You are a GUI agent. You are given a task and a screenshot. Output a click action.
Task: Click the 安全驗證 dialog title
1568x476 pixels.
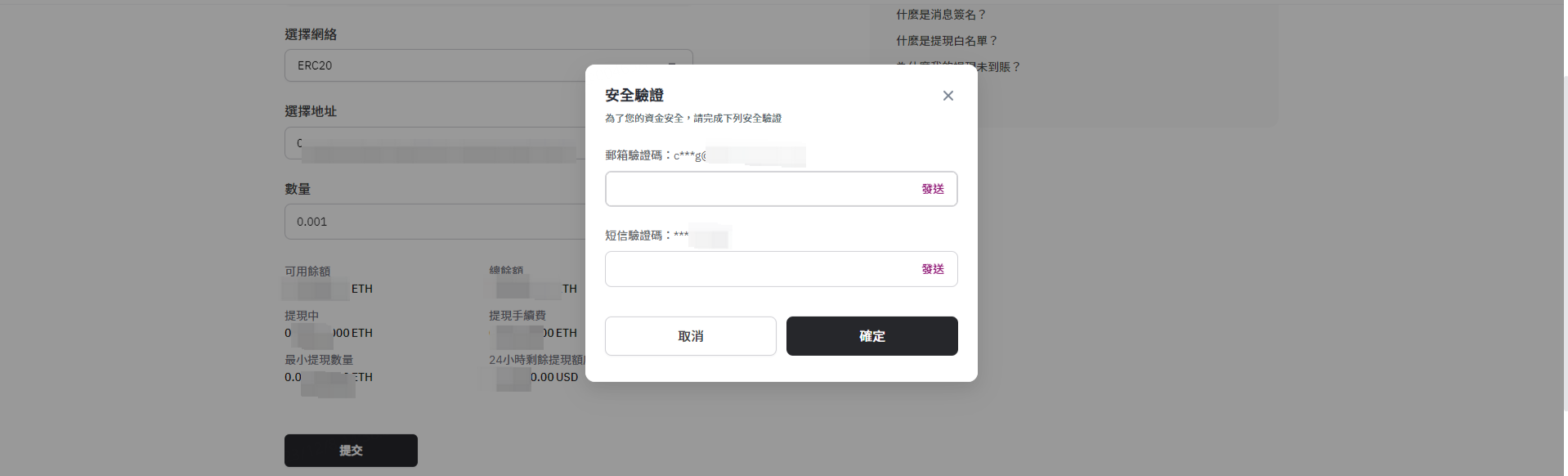coord(634,96)
